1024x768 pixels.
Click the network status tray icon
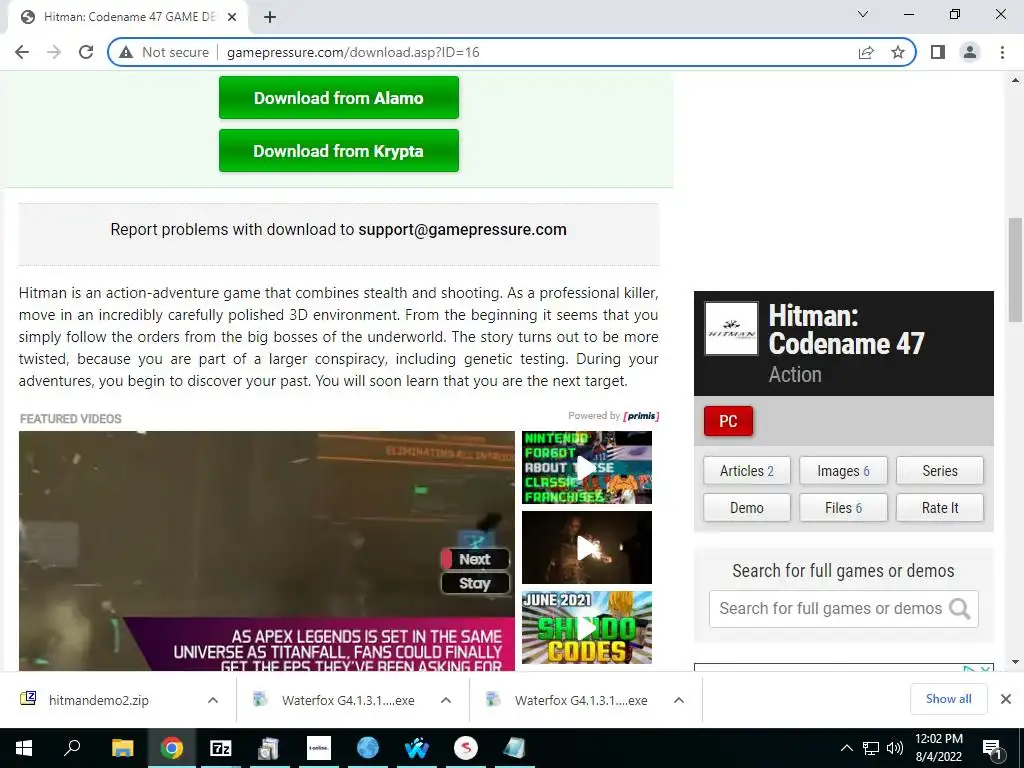point(871,748)
